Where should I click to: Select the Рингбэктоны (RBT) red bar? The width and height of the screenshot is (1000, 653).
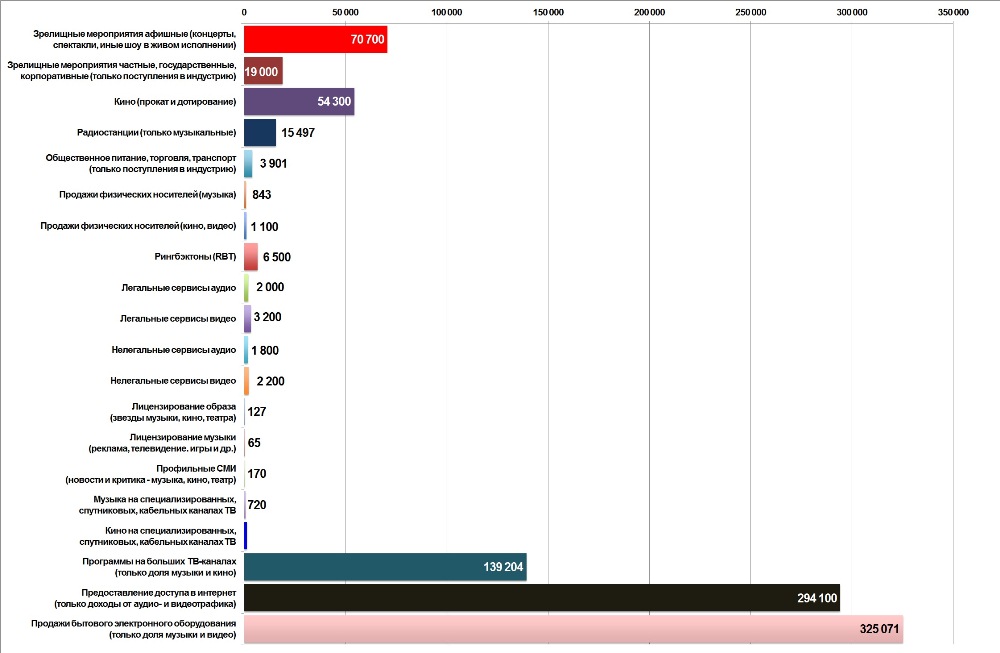coord(251,257)
